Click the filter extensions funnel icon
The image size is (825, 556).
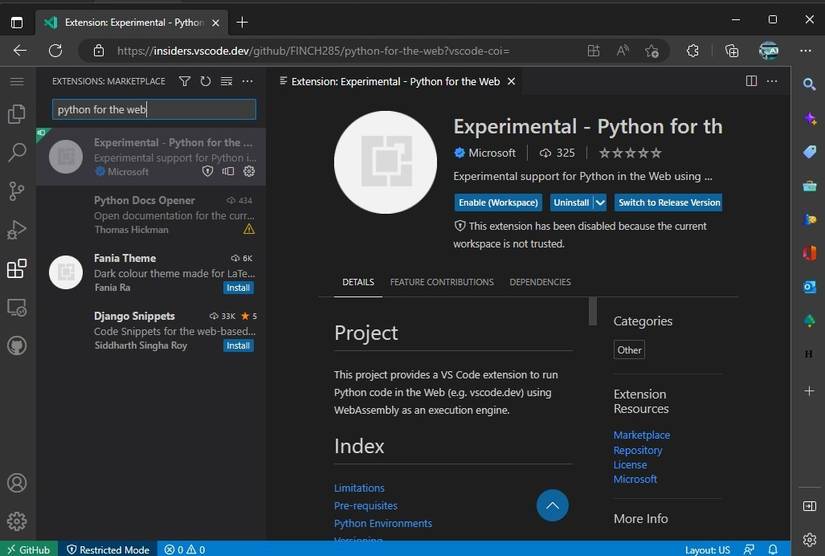185,81
